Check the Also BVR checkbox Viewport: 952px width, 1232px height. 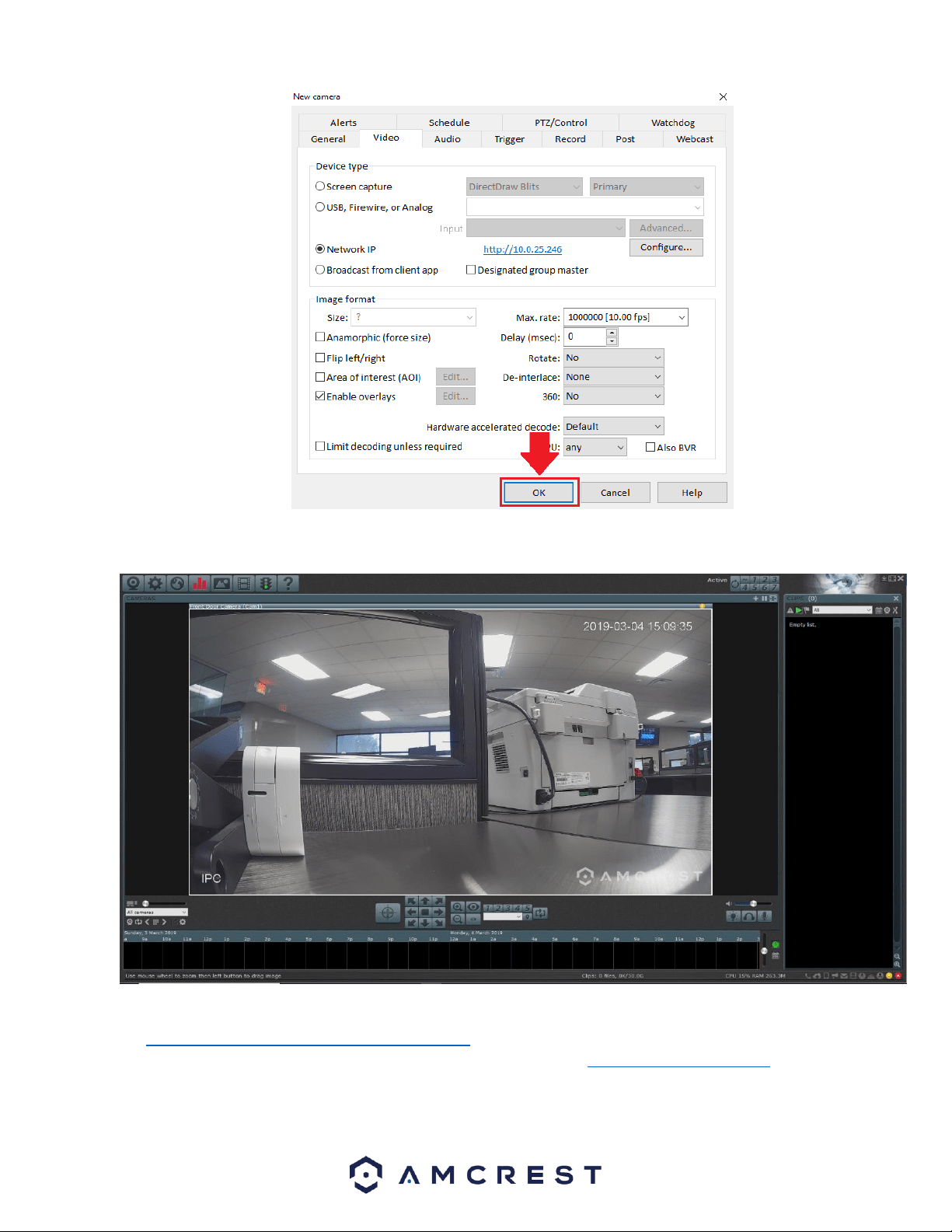pos(650,447)
